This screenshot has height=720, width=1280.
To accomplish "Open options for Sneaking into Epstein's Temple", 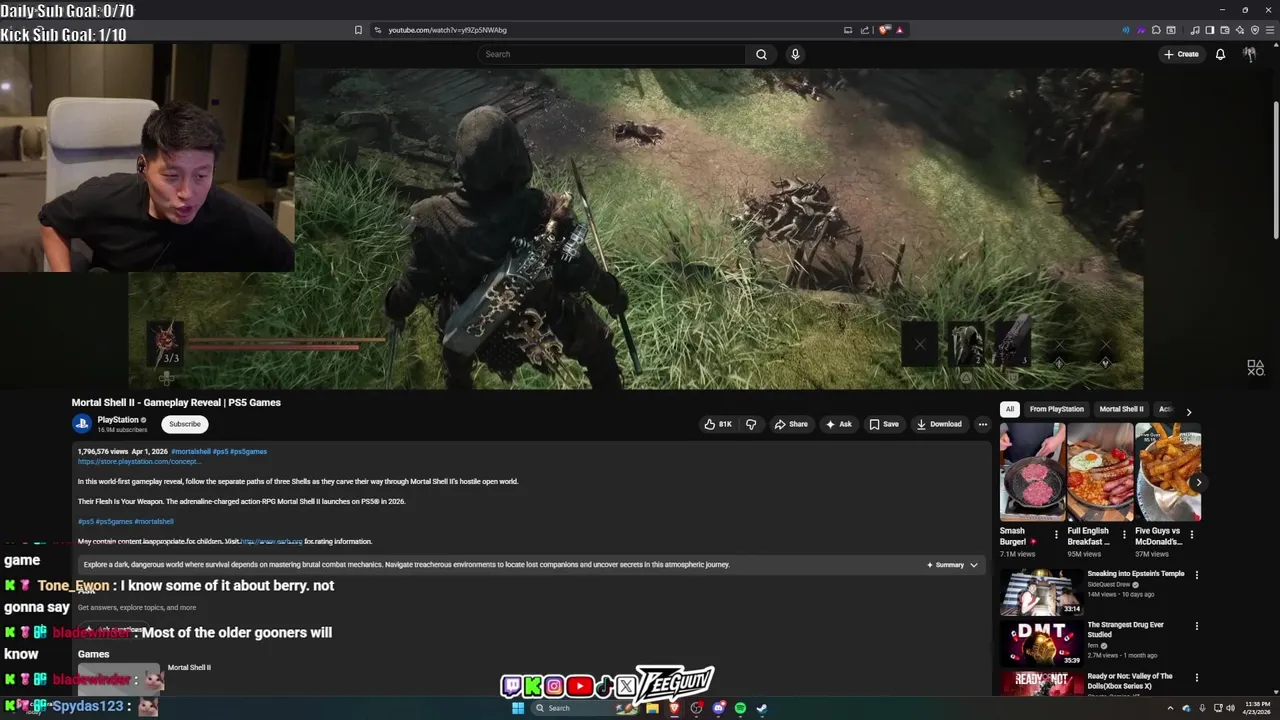I will click(1197, 575).
